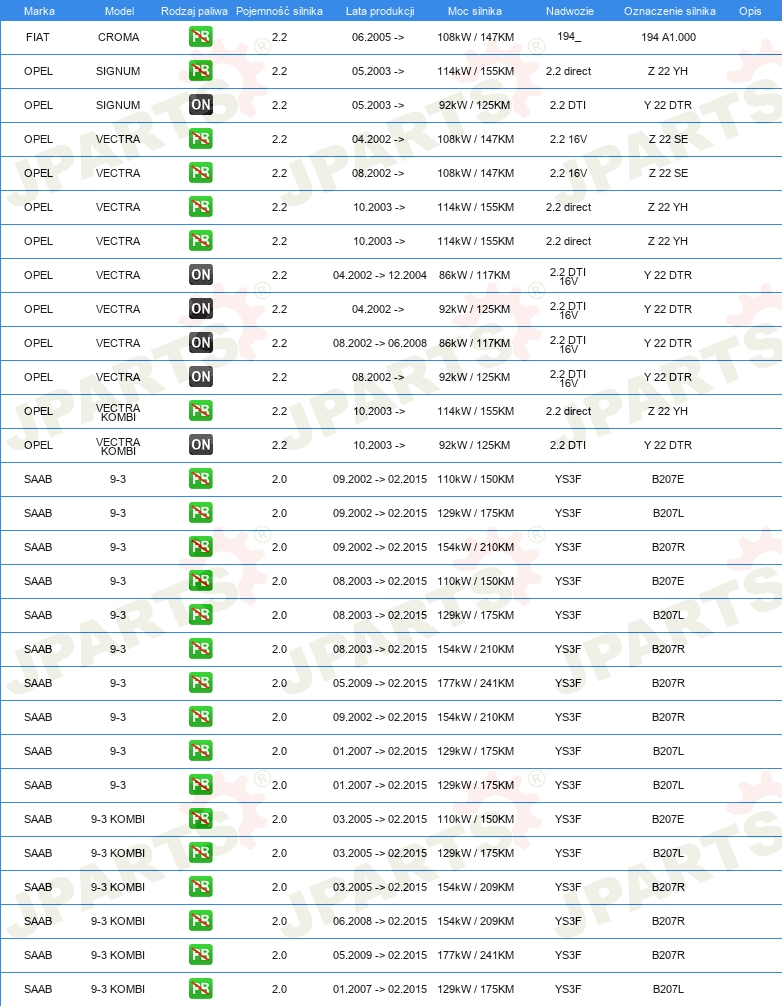Screen dimensions: 782x1006
Task: Click the petrol icon in 9-3 KOMBI 05.2009 row
Action: click(x=201, y=955)
